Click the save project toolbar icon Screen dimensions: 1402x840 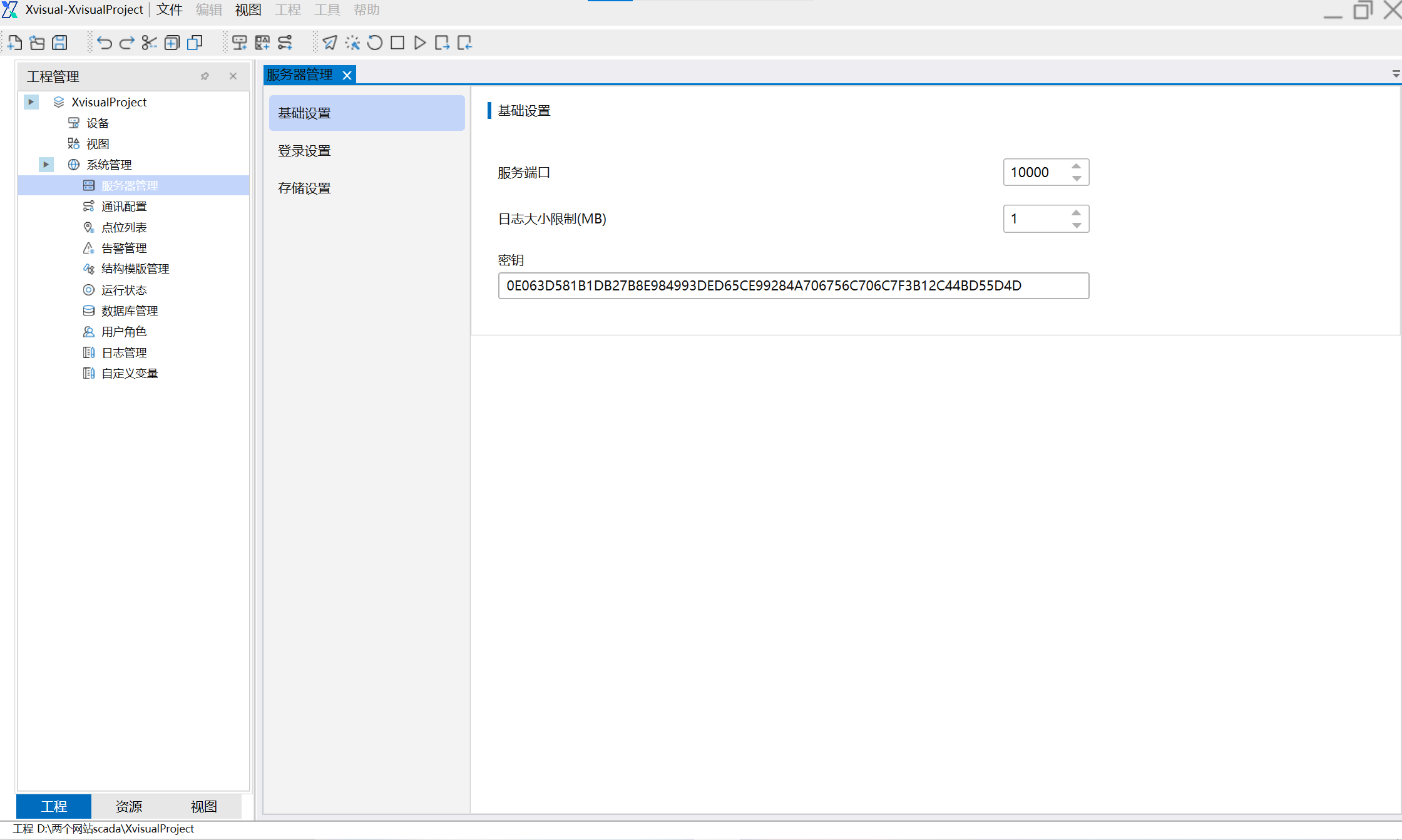coord(59,43)
